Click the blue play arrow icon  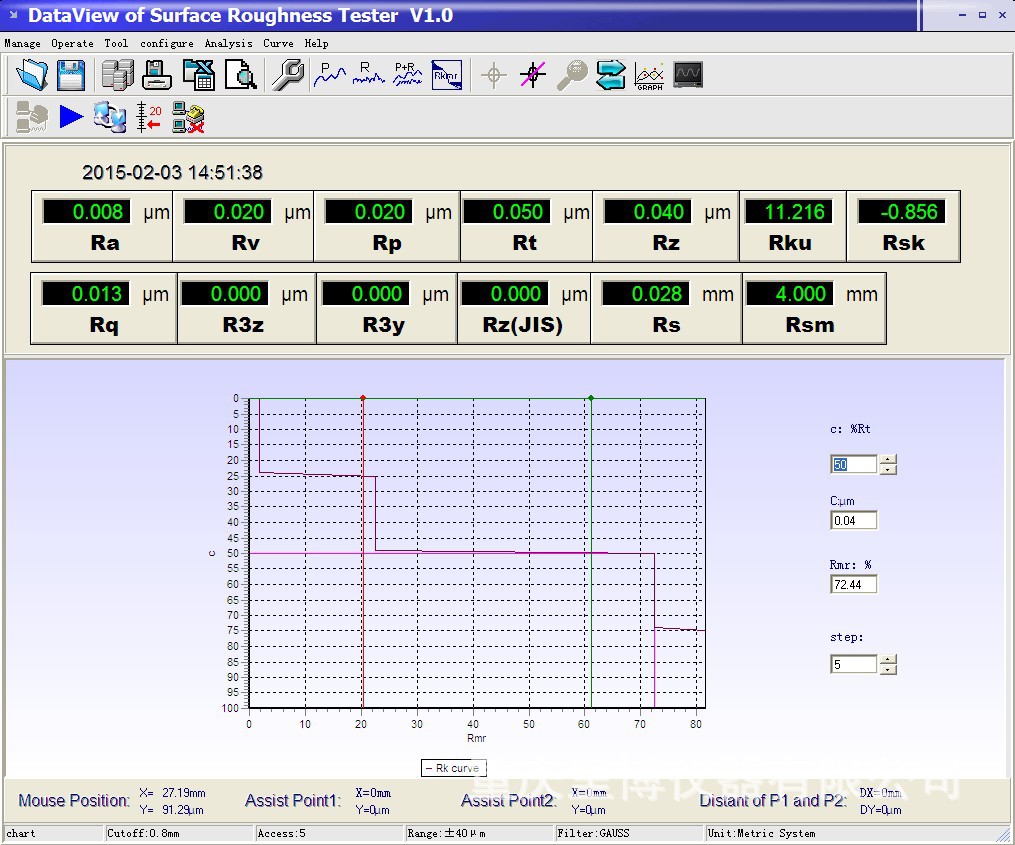(71, 117)
